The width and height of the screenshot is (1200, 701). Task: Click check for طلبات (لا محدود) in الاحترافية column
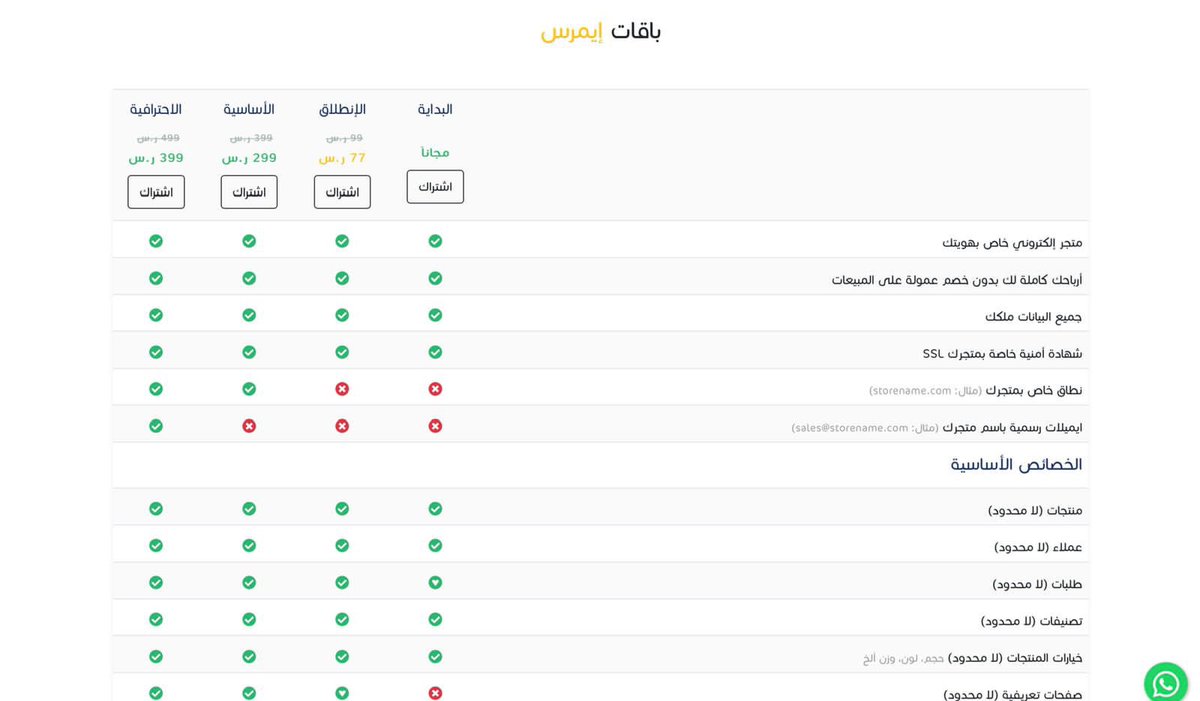pos(156,583)
